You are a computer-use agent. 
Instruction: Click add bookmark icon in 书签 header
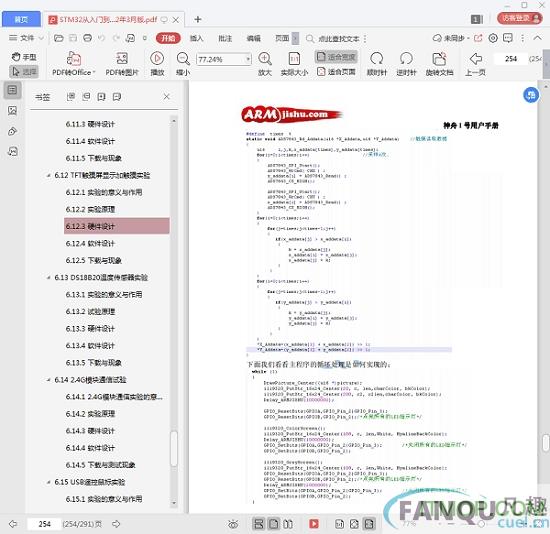click(101, 96)
